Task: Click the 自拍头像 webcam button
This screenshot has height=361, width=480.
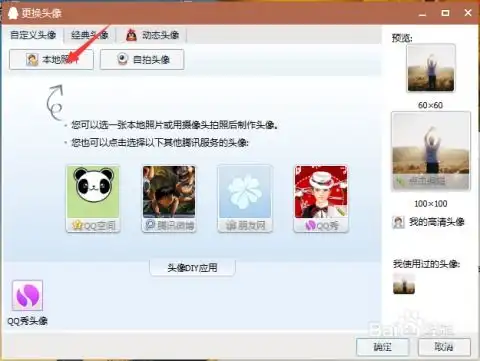Action: pos(142,60)
